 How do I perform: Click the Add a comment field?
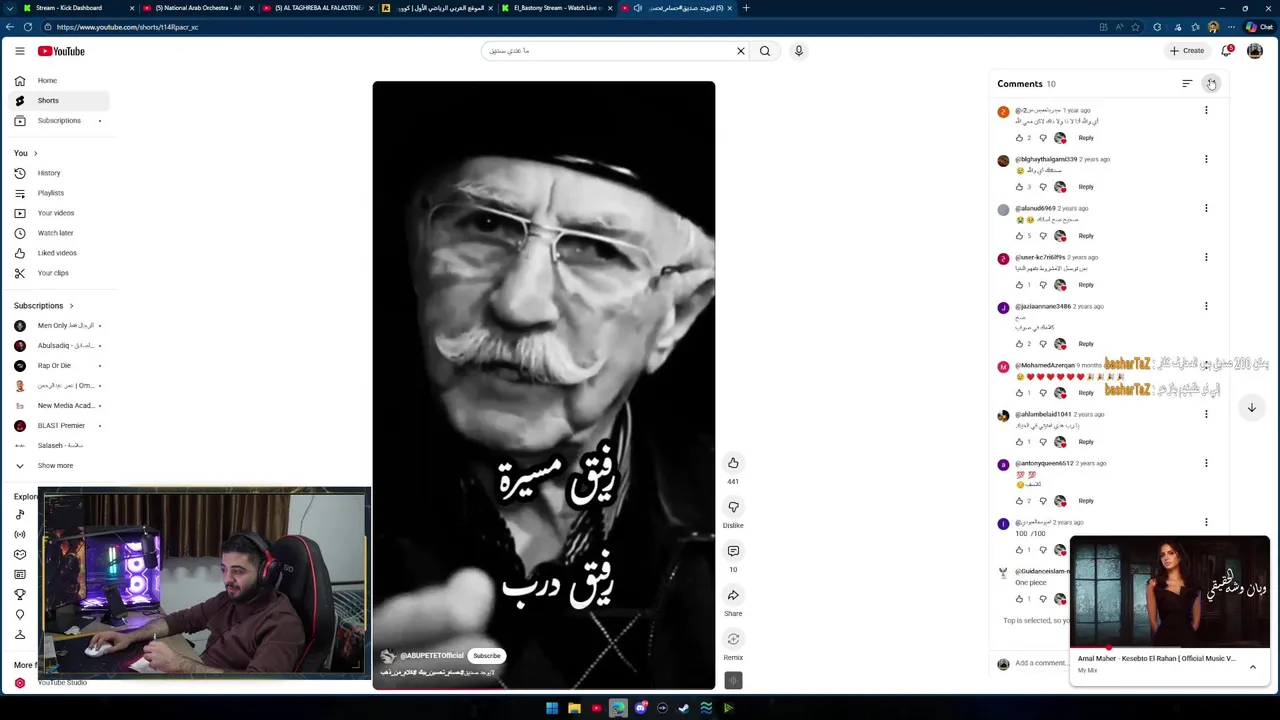1040,663
